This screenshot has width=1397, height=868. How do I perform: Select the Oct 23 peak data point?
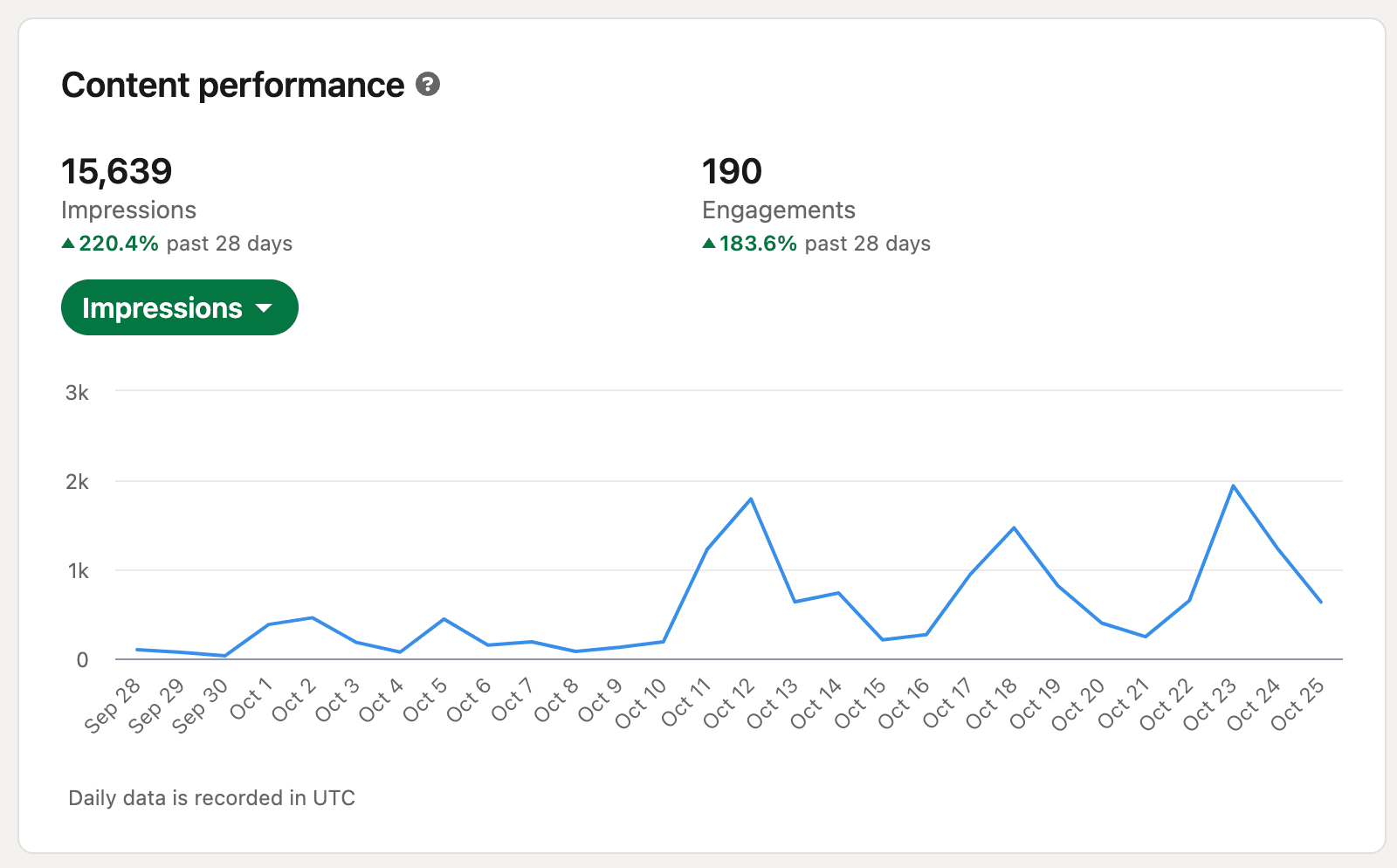tap(1233, 486)
